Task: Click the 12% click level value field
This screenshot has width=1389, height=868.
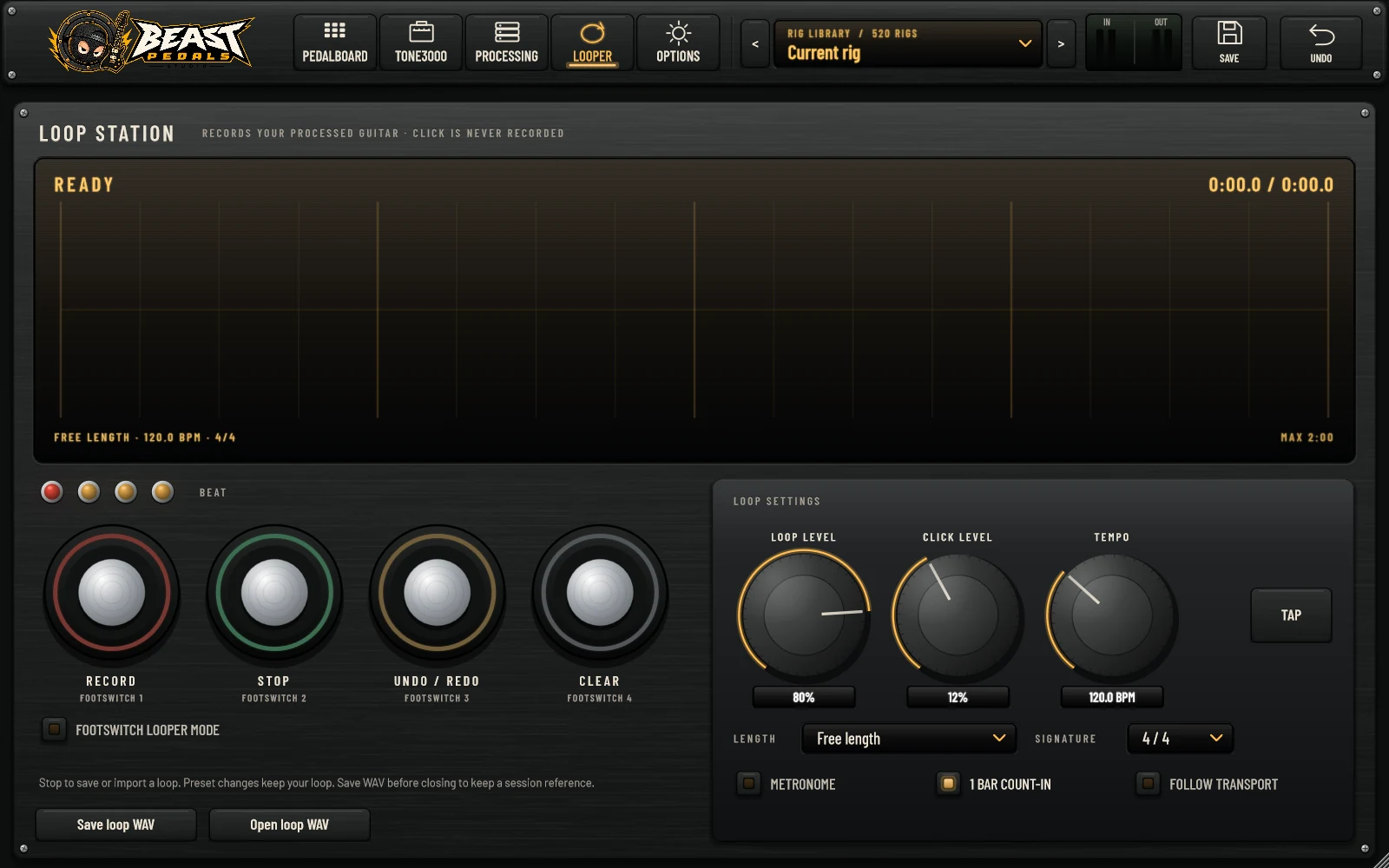Action: 958,697
